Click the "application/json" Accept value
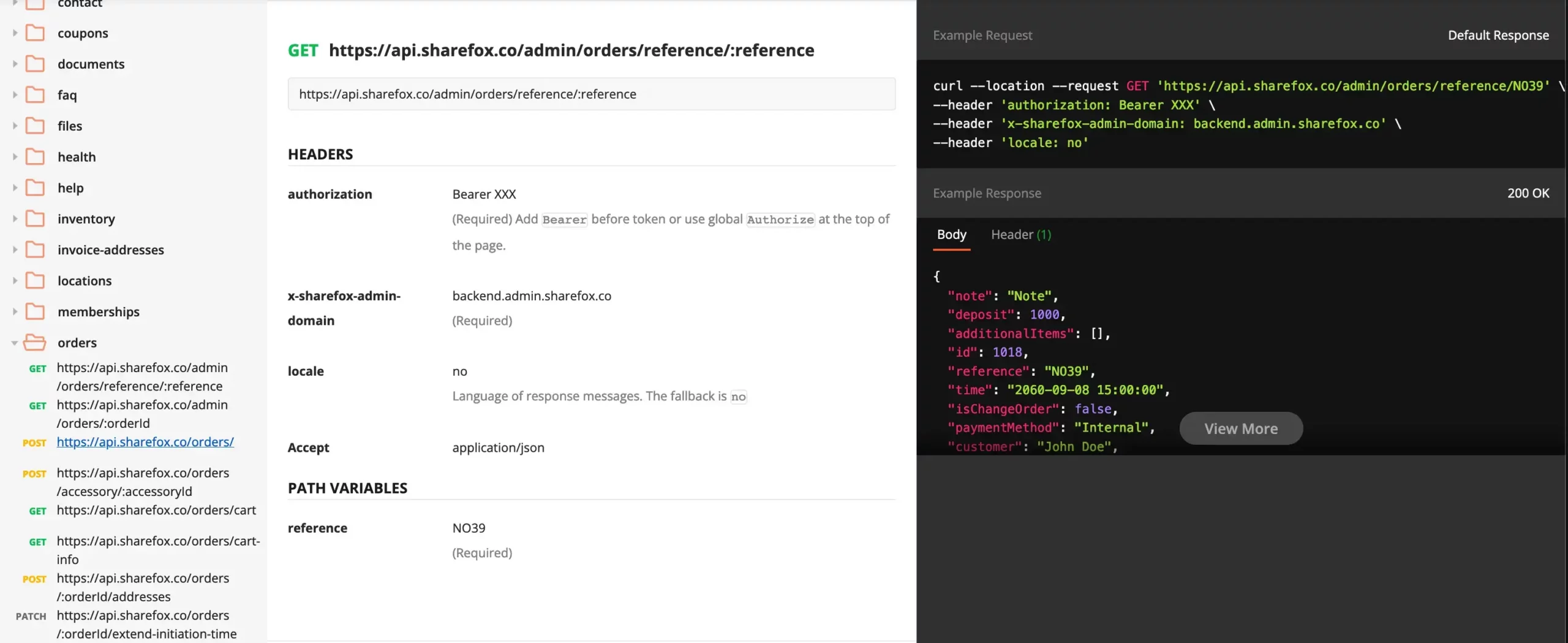 (498, 447)
